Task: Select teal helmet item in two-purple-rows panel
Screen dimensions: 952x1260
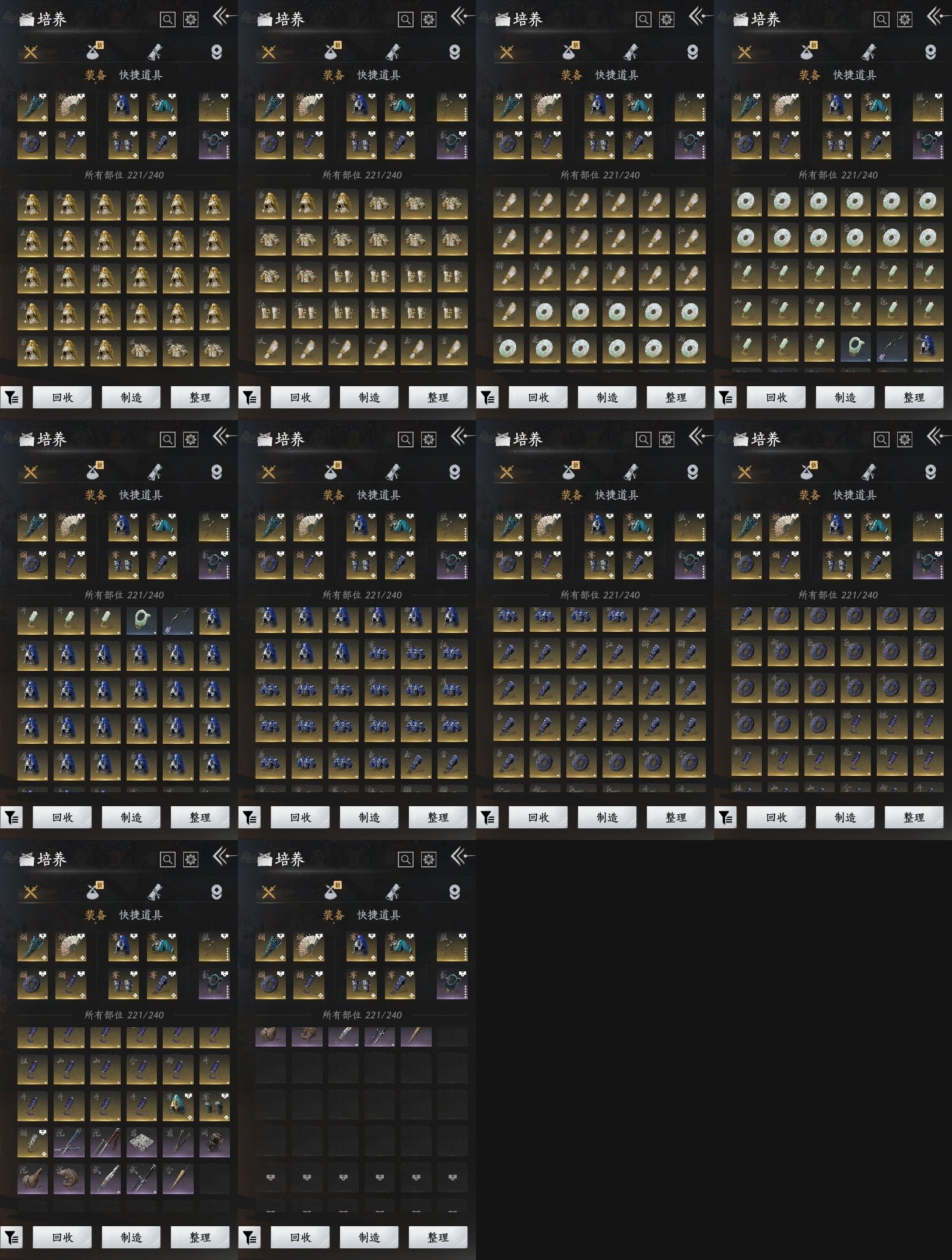Action: click(178, 1106)
